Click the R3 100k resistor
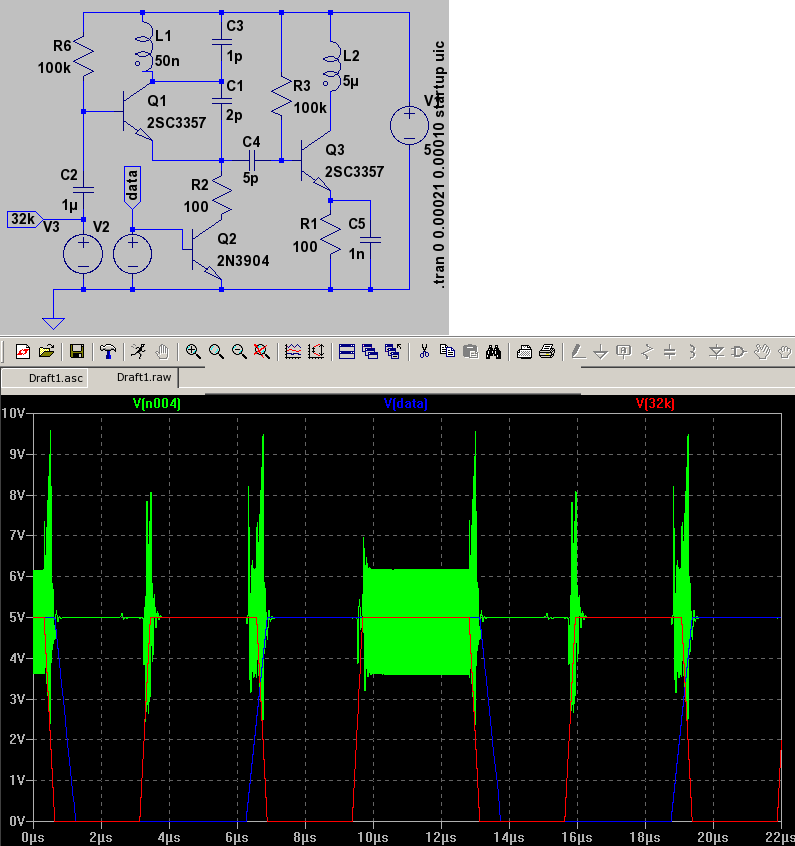This screenshot has height=846, width=795. (281, 94)
